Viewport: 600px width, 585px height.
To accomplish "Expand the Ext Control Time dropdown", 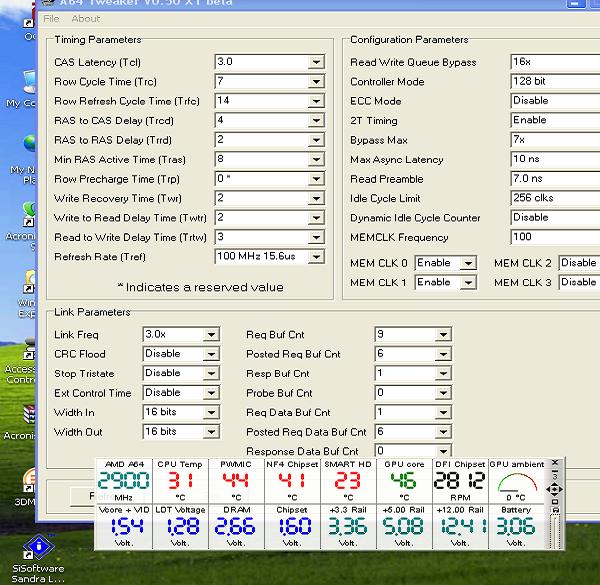I will 211,393.
